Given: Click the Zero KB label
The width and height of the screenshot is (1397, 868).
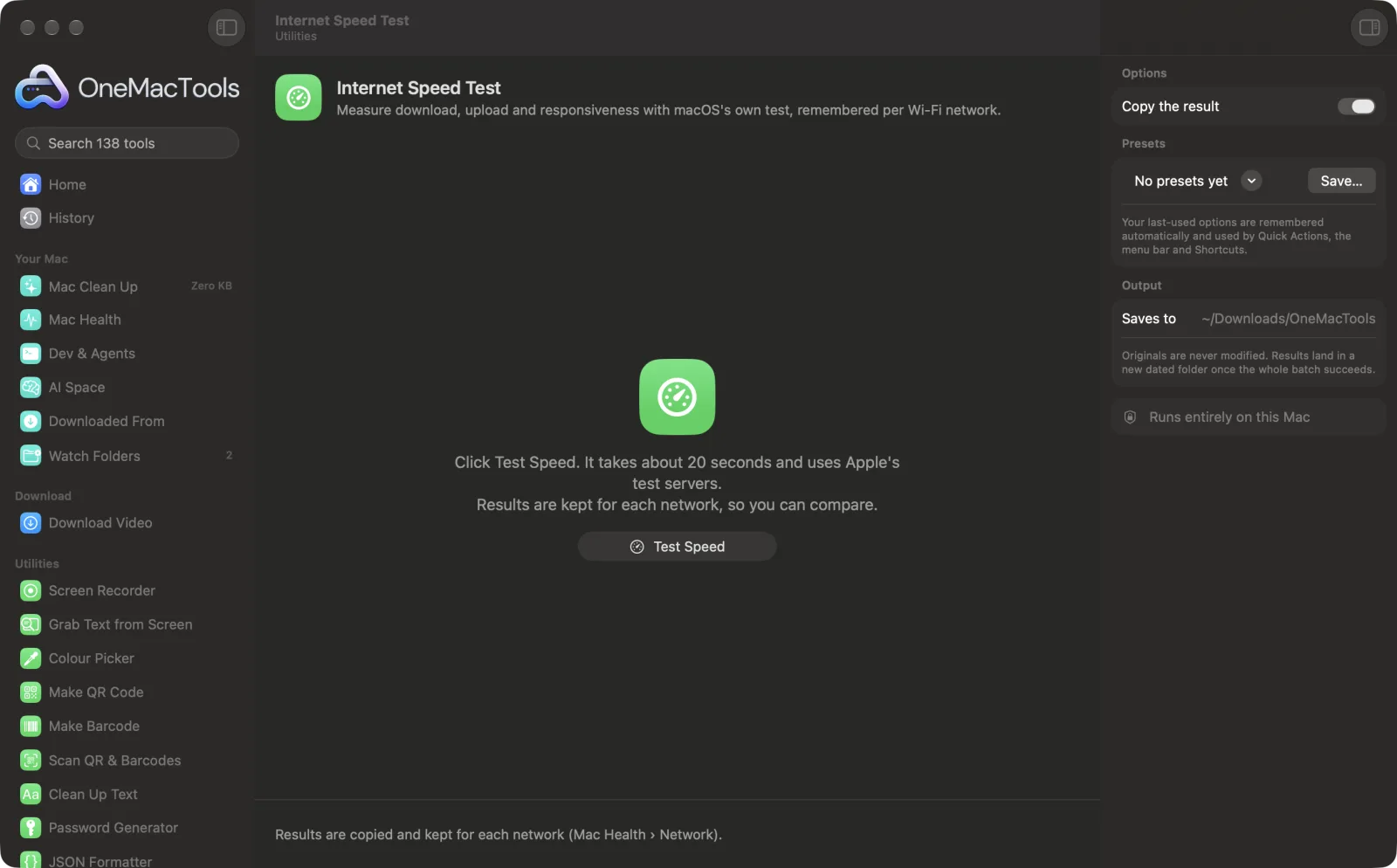Looking at the screenshot, I should pyautogui.click(x=211, y=286).
